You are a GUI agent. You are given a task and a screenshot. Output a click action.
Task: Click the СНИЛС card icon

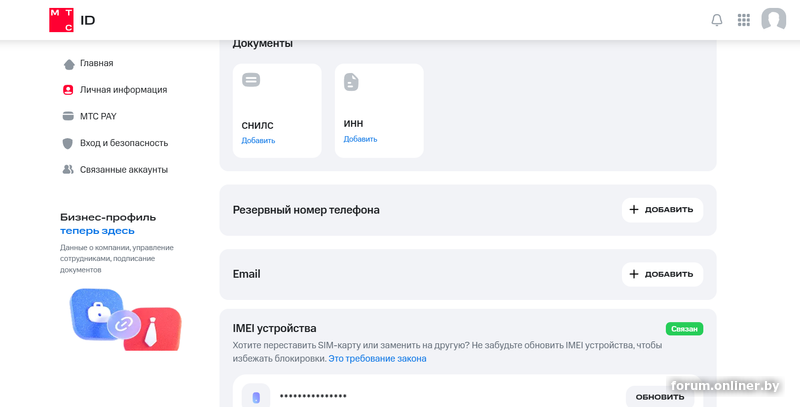pos(251,80)
